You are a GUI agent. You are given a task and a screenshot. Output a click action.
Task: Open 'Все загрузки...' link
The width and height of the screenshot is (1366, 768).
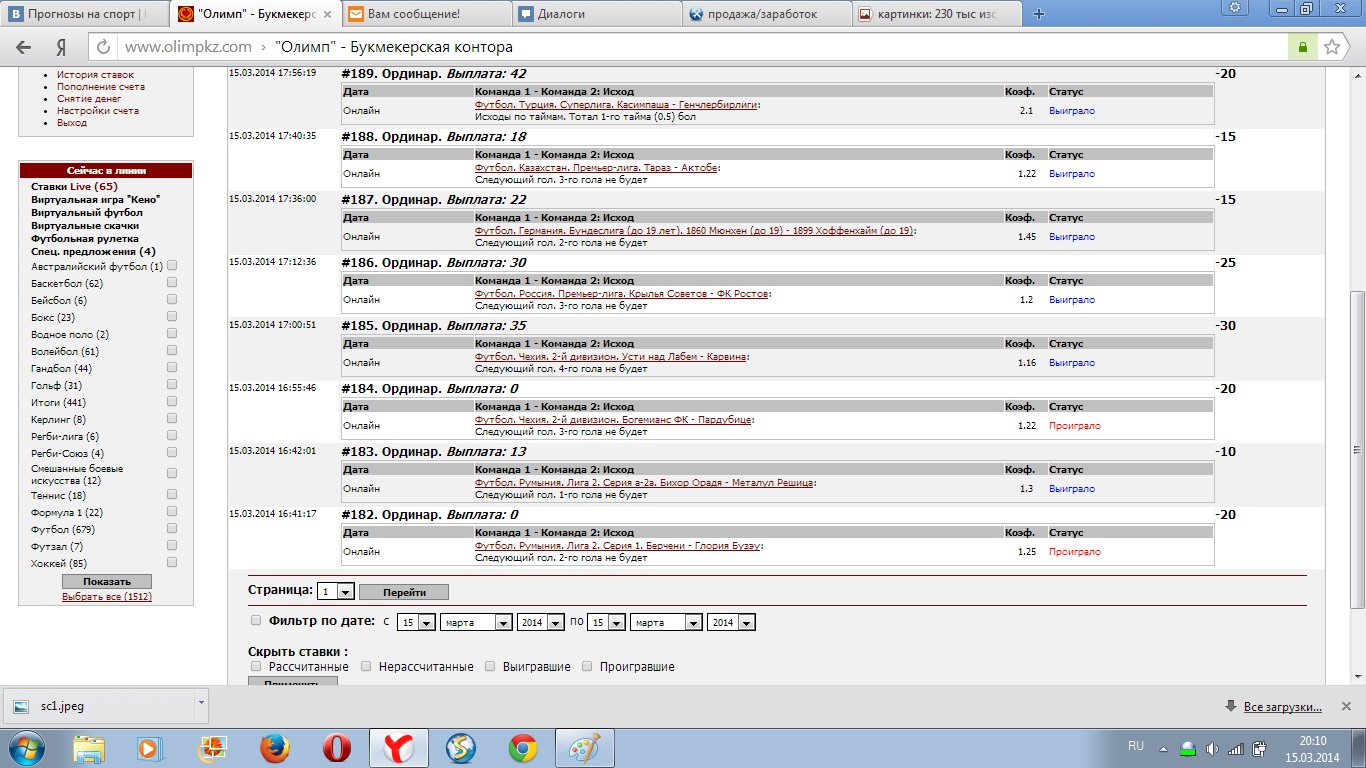click(x=1283, y=707)
